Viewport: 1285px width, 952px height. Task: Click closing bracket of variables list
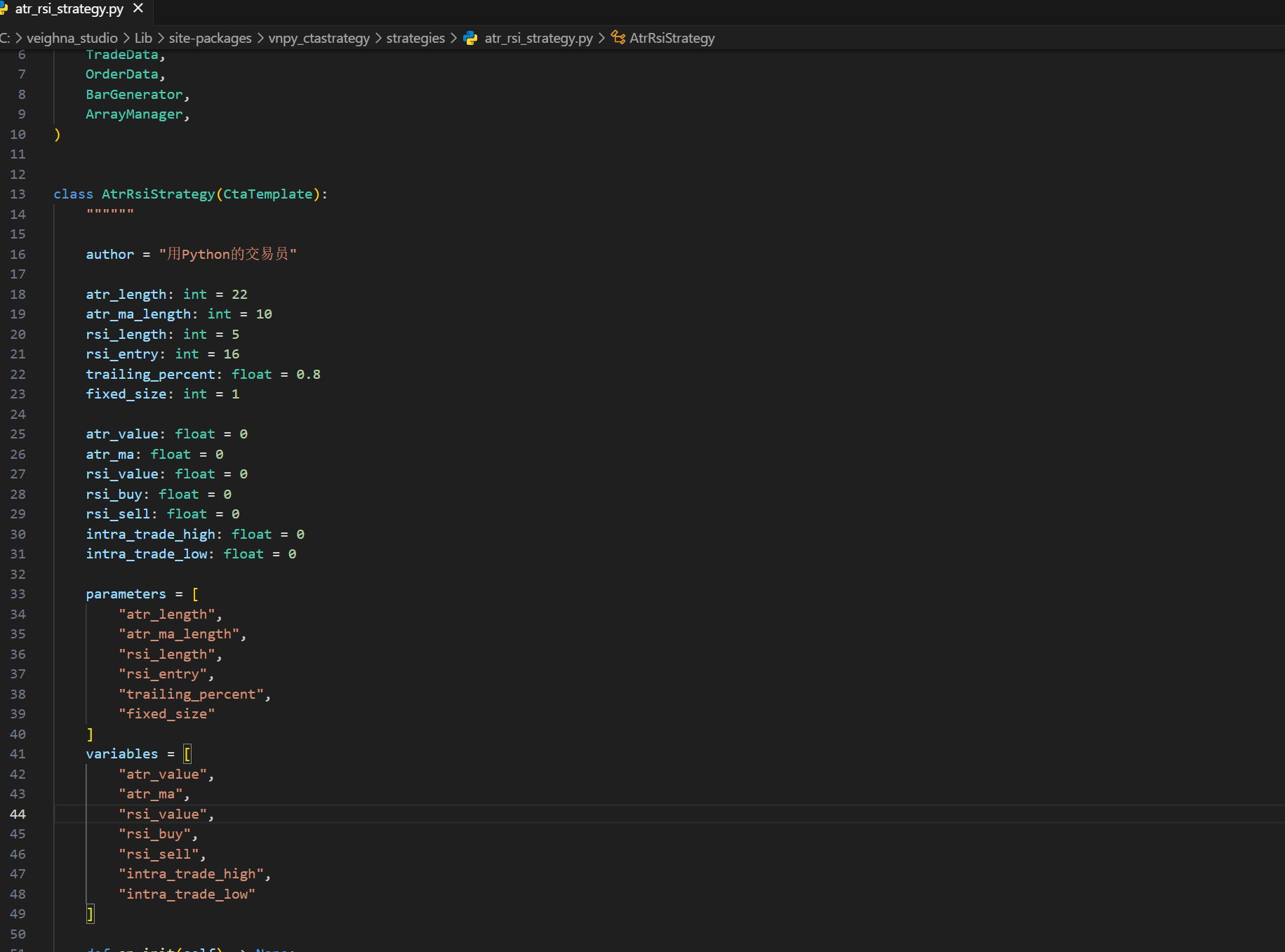click(90, 914)
